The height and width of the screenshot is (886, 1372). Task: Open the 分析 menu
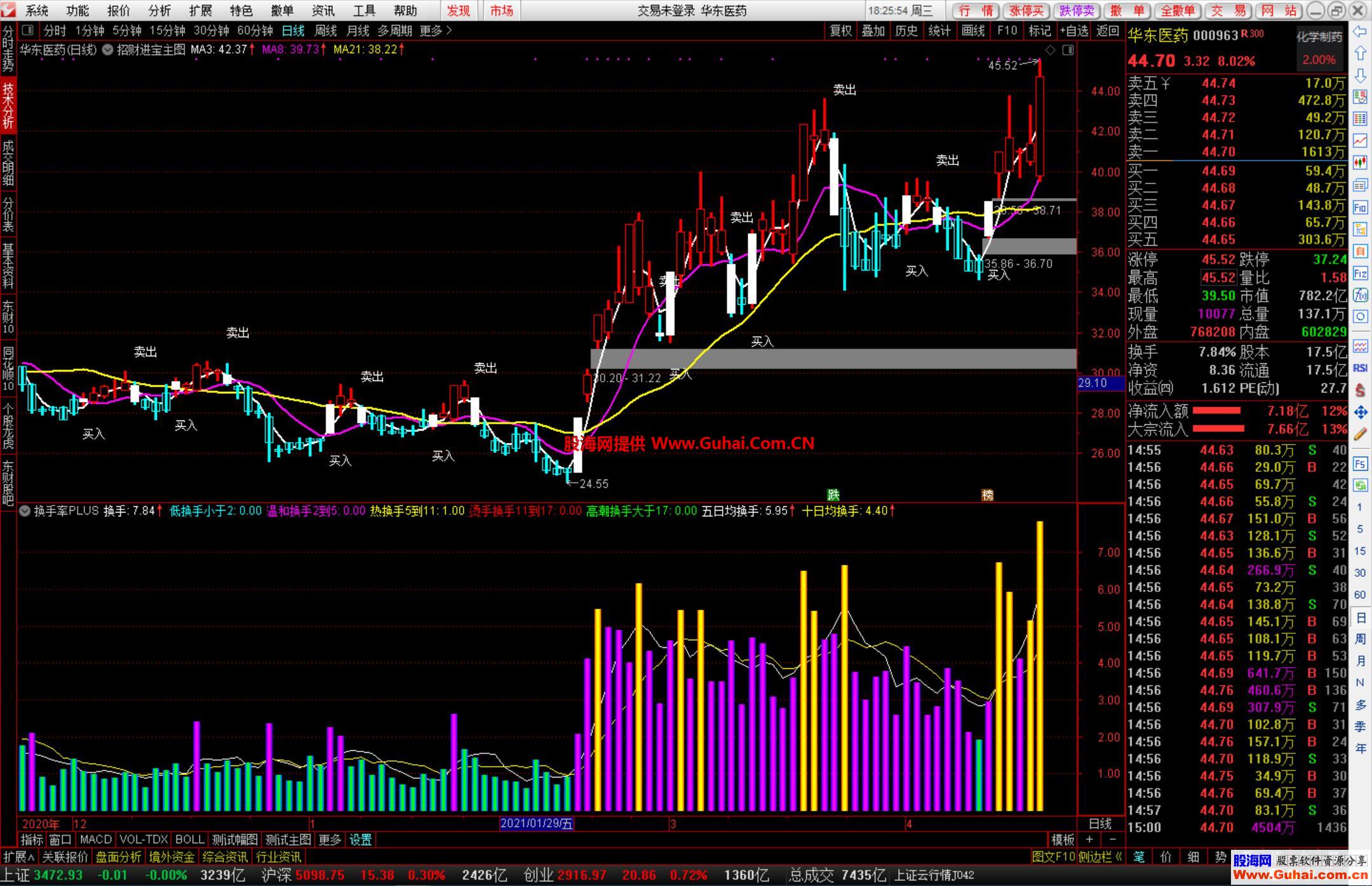pyautogui.click(x=159, y=10)
